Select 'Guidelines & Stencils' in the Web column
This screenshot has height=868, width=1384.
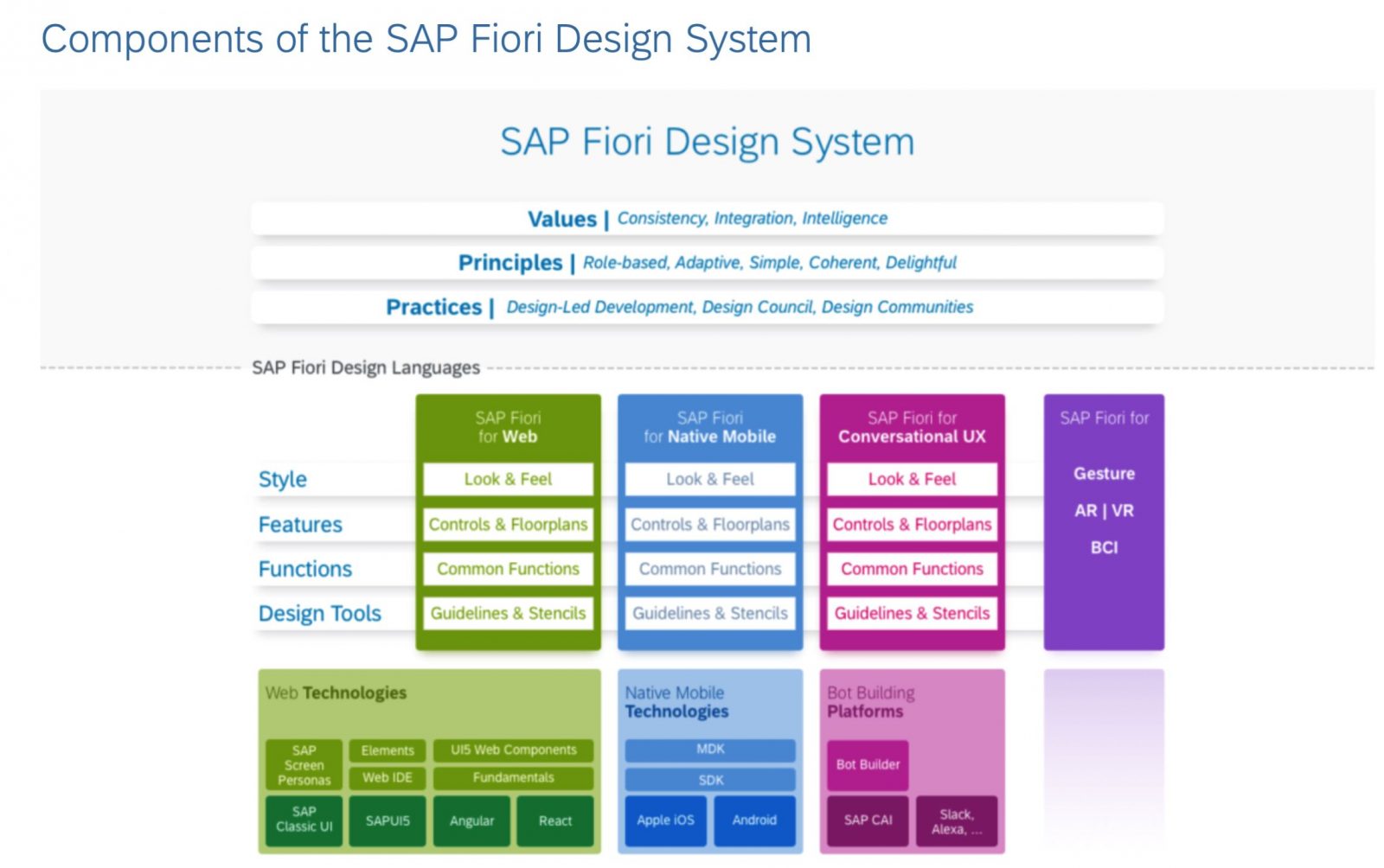(508, 613)
